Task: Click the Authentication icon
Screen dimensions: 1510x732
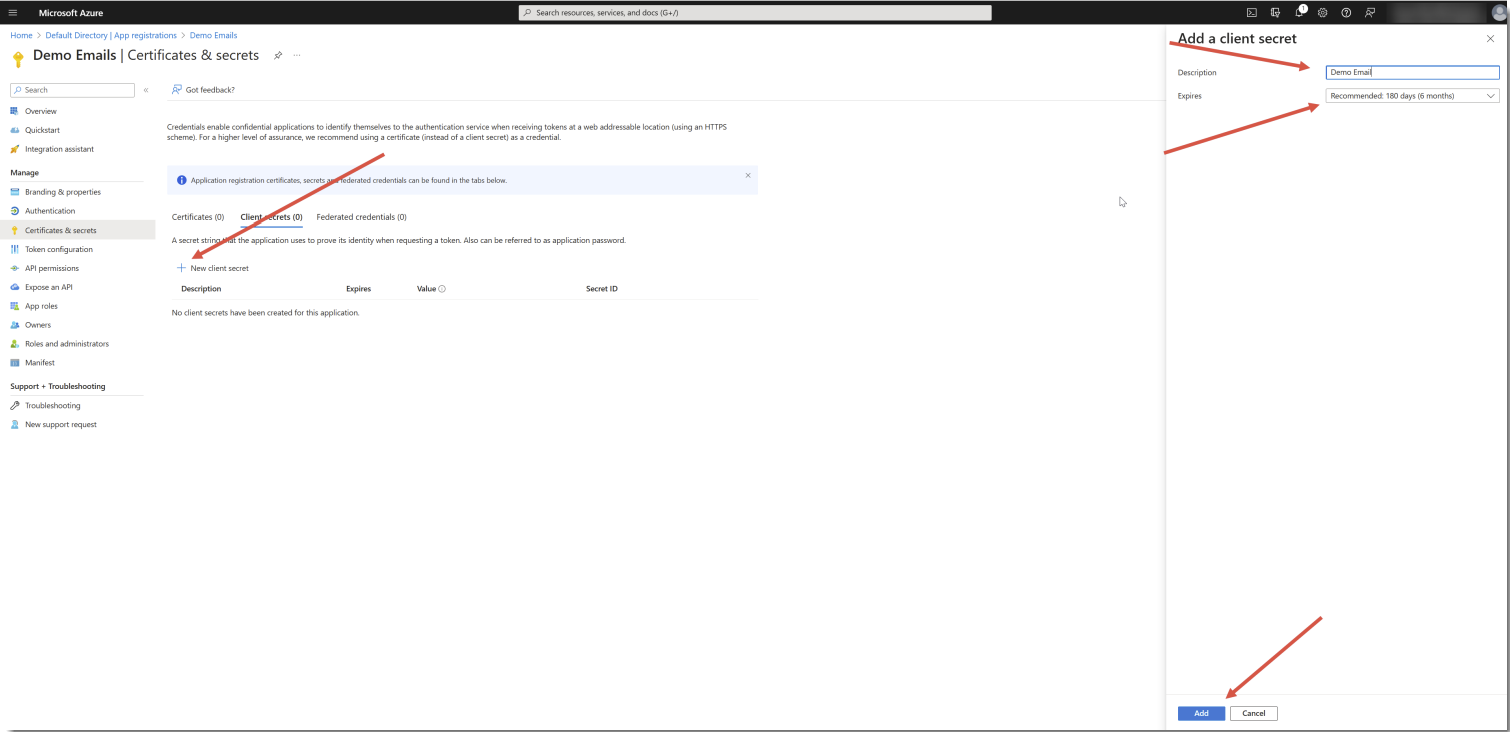Action: tap(15, 211)
